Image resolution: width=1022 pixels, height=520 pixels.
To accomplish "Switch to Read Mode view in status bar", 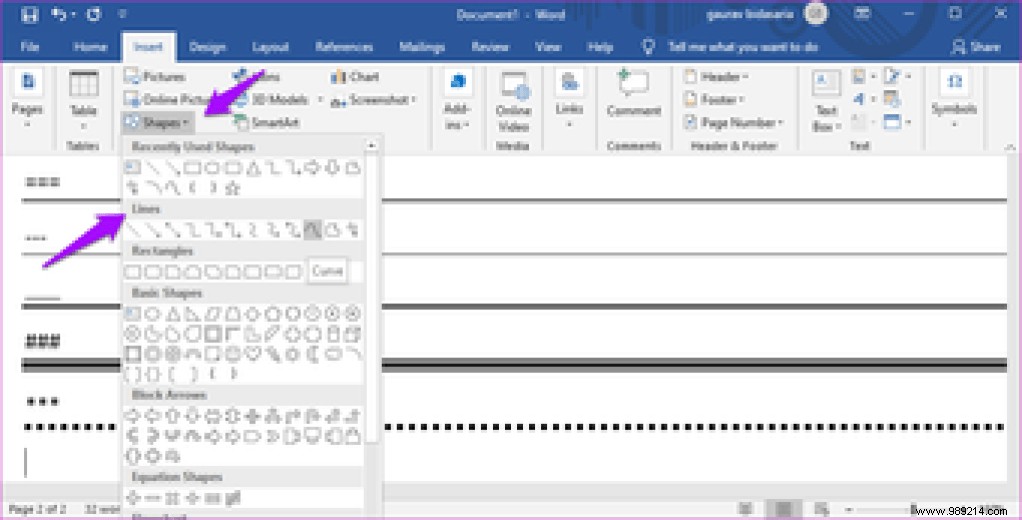I will [746, 509].
